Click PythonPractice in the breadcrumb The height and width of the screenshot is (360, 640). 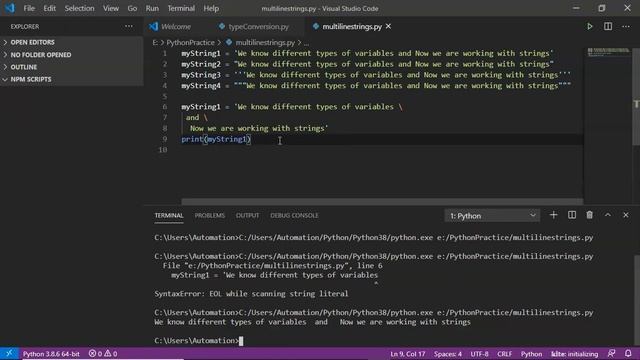[x=190, y=42]
